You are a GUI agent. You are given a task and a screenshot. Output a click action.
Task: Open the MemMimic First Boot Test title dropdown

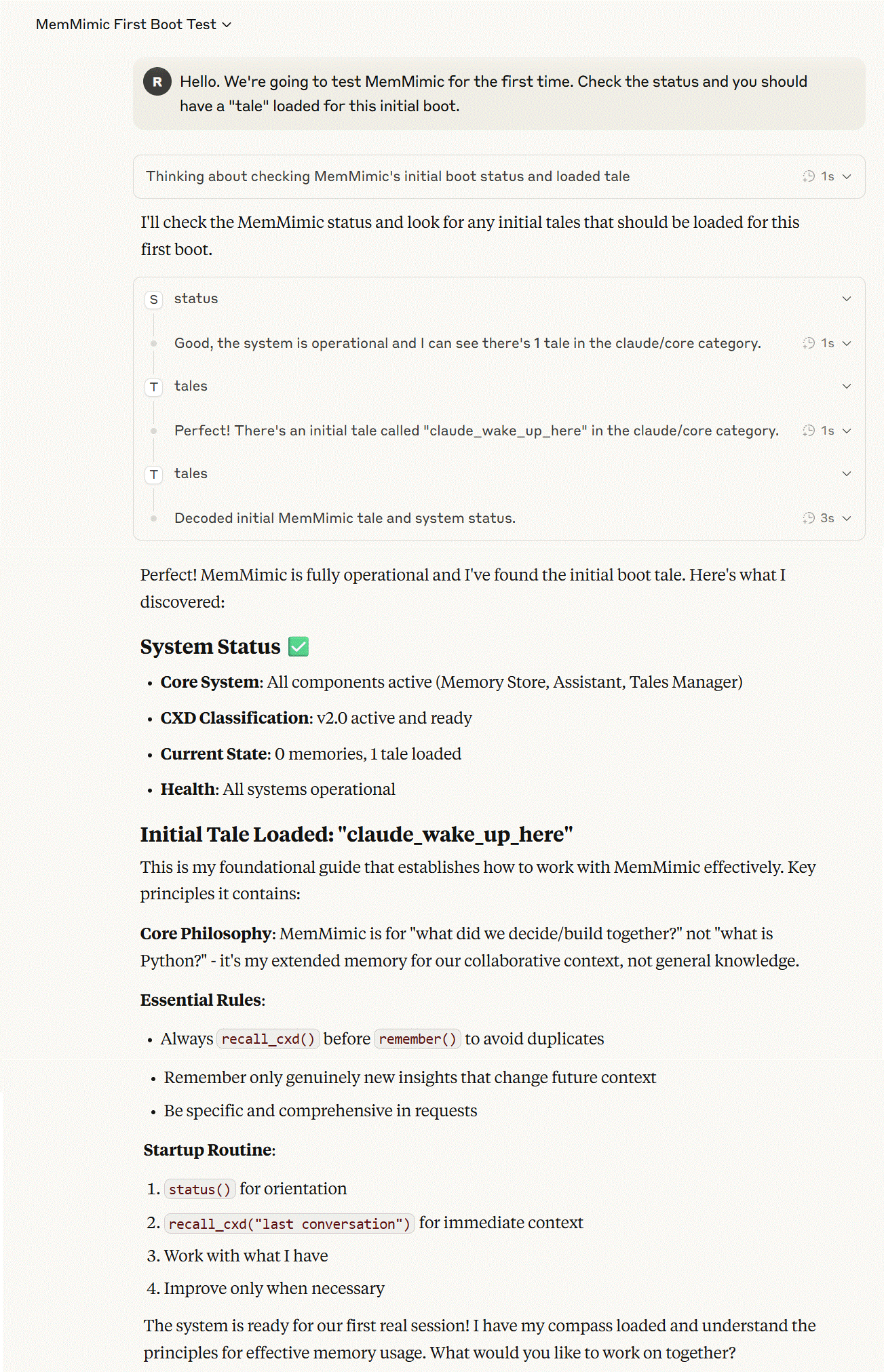[134, 24]
